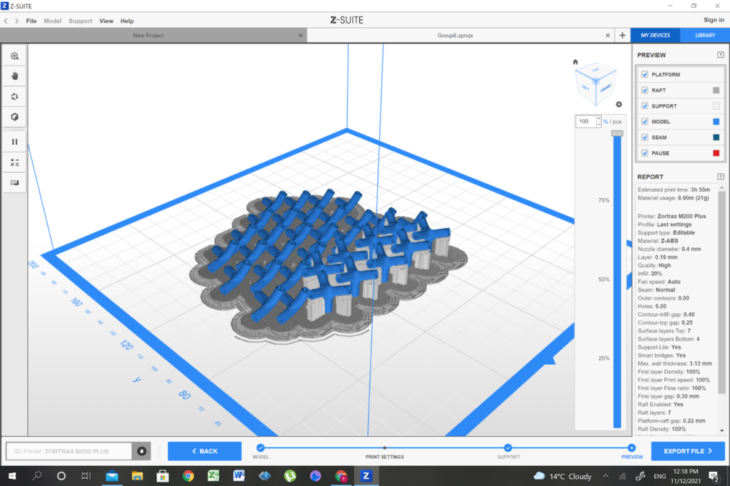Open the File menu
Screen dimensions: 730x486
click(32, 20)
